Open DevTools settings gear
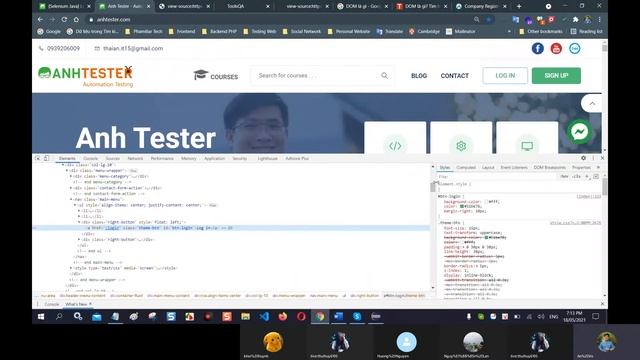Screen dimensions: 640x360 [583, 158]
